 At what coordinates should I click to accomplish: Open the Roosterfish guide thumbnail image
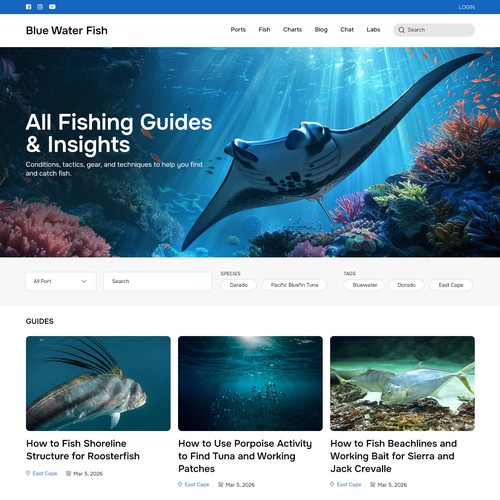98,383
